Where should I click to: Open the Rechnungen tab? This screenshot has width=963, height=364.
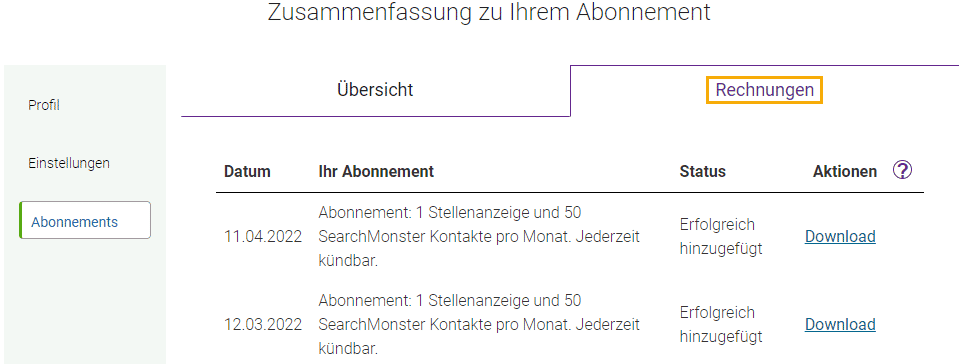(765, 90)
